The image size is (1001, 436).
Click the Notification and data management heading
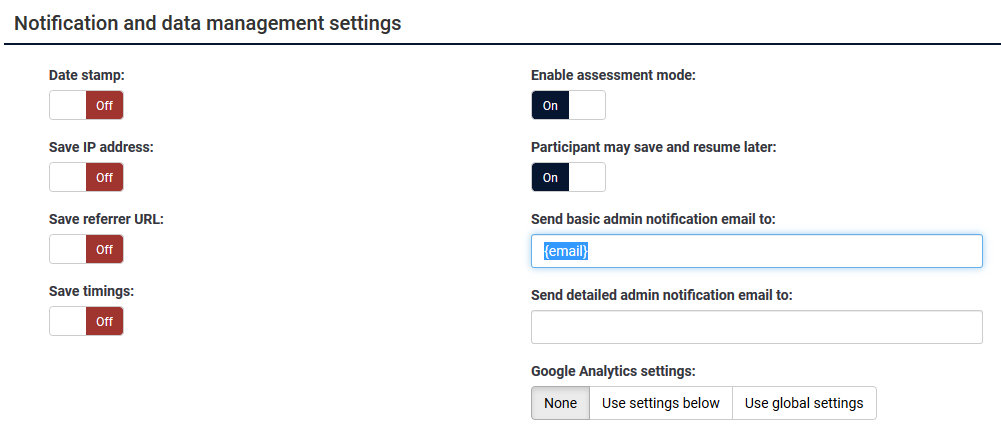(x=208, y=23)
